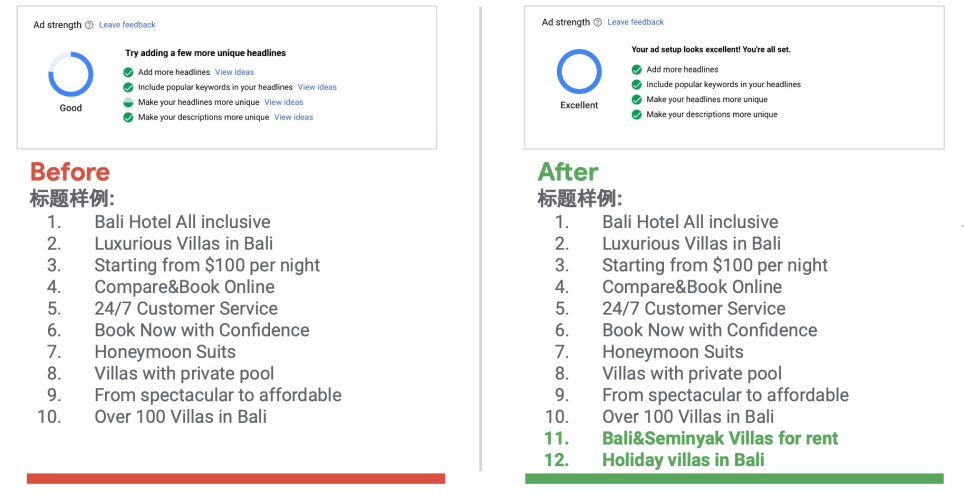Select the green headline 'Holiday villas in Bali'
Screen dimensions: 964x492
coord(682,459)
